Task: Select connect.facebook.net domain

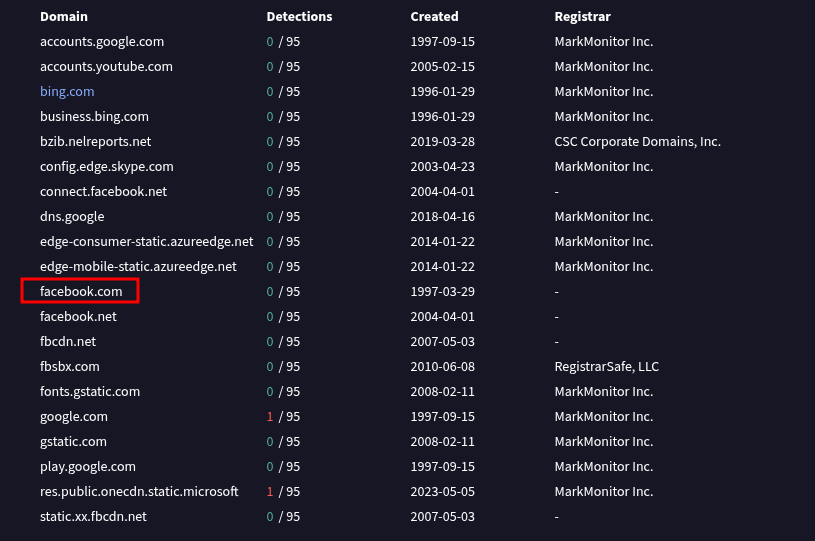Action: 103,191
